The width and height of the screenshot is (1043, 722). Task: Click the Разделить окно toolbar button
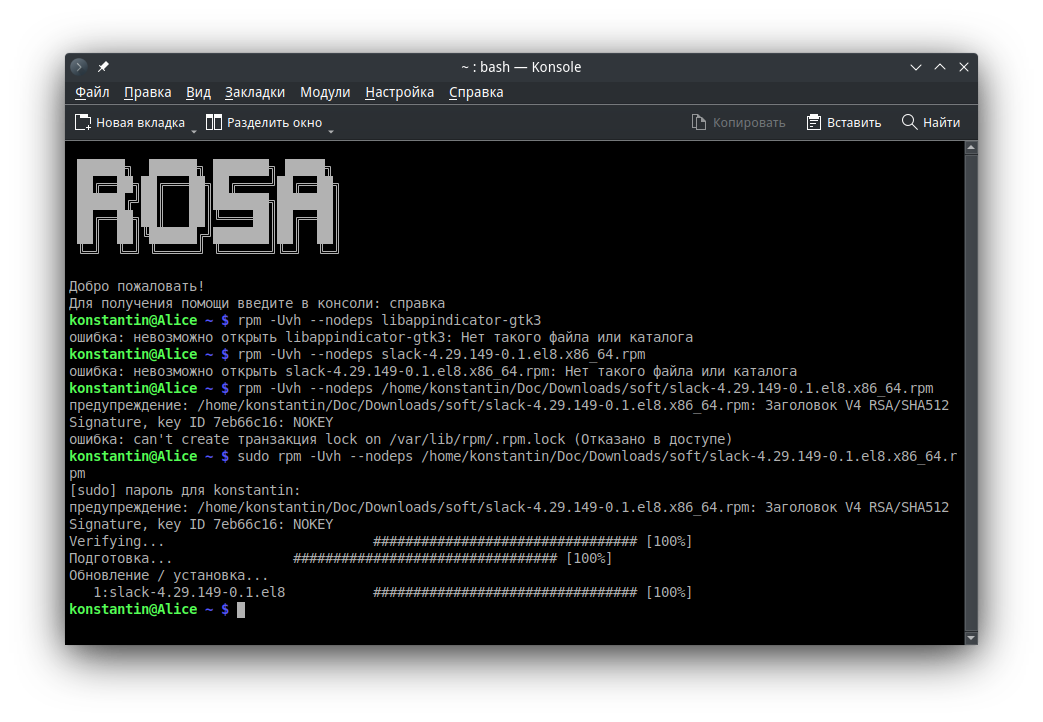(x=264, y=123)
